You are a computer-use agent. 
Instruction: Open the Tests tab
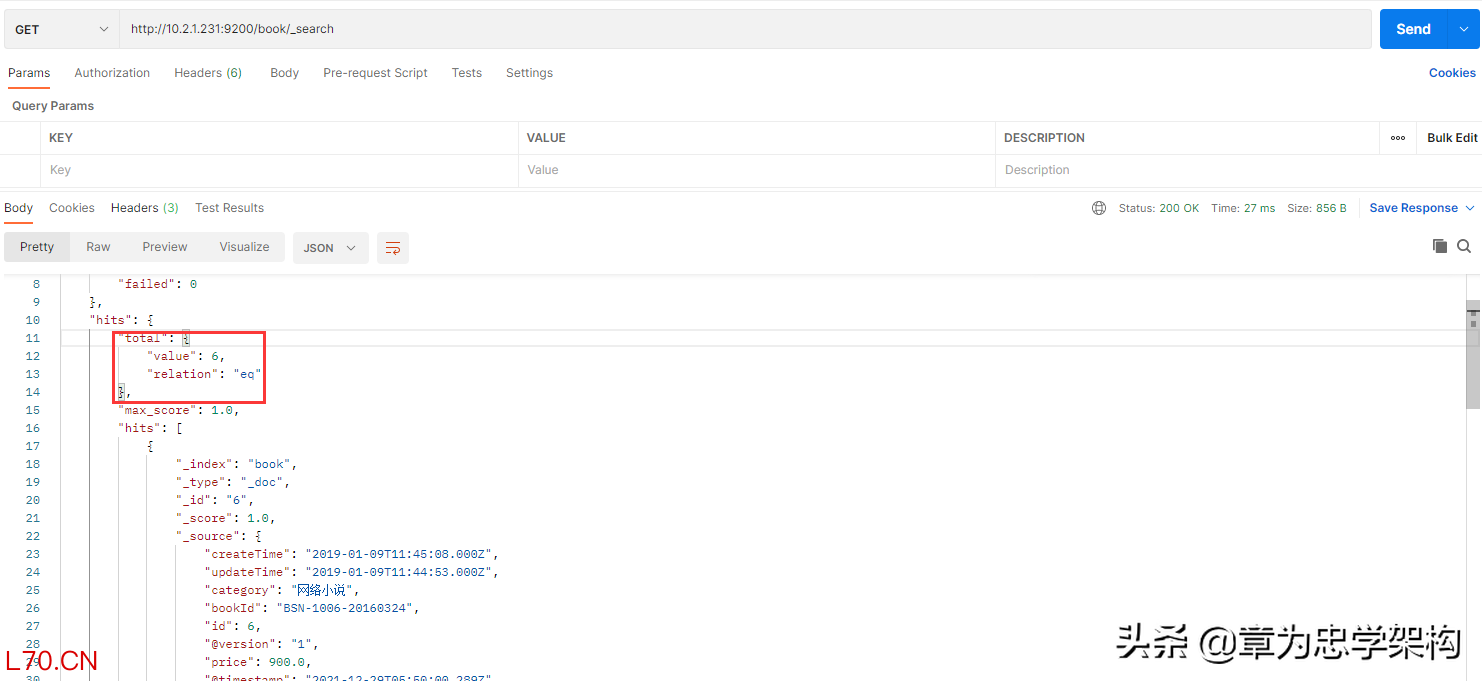467,73
